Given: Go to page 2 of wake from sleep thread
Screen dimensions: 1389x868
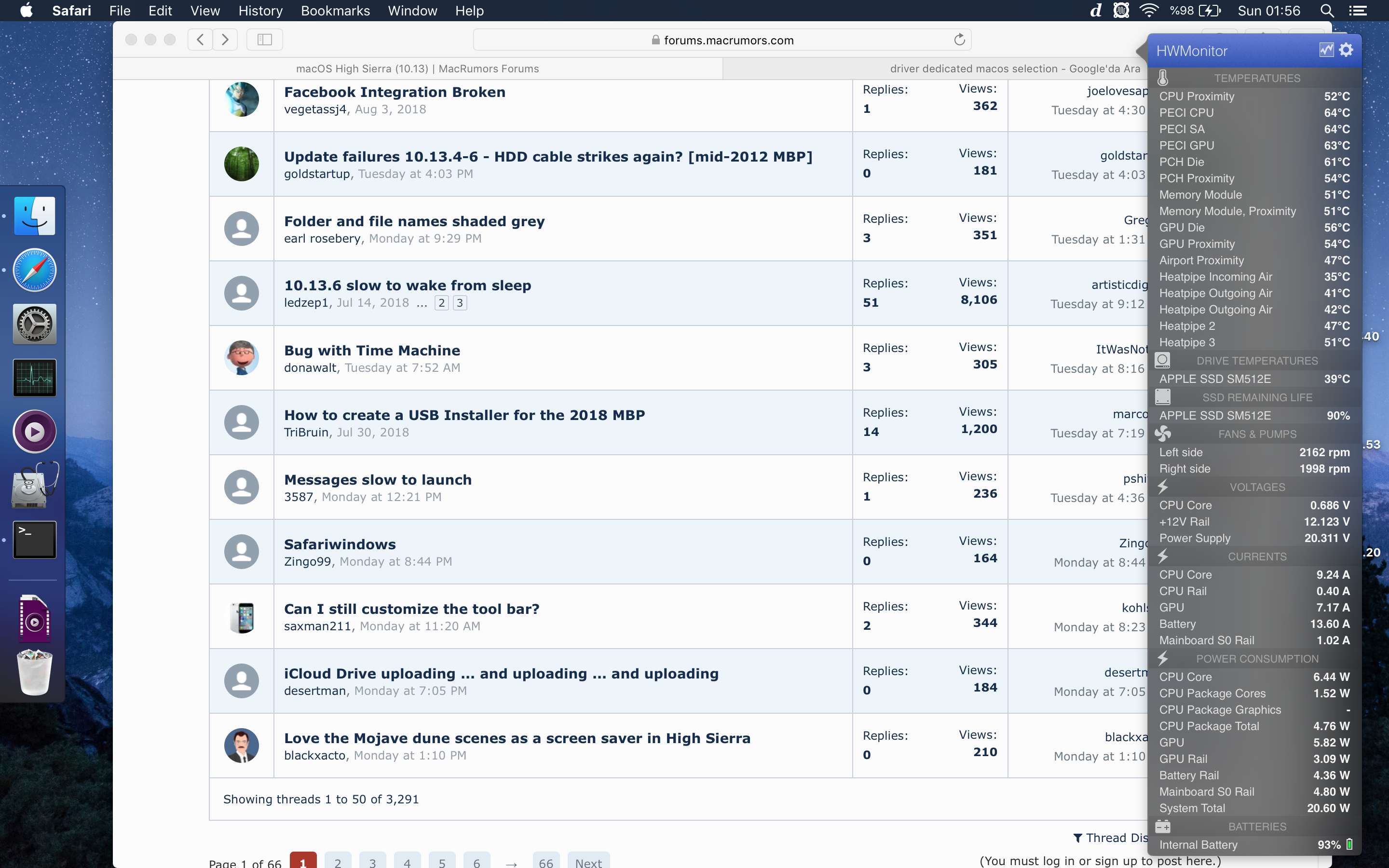Looking at the screenshot, I should point(441,302).
